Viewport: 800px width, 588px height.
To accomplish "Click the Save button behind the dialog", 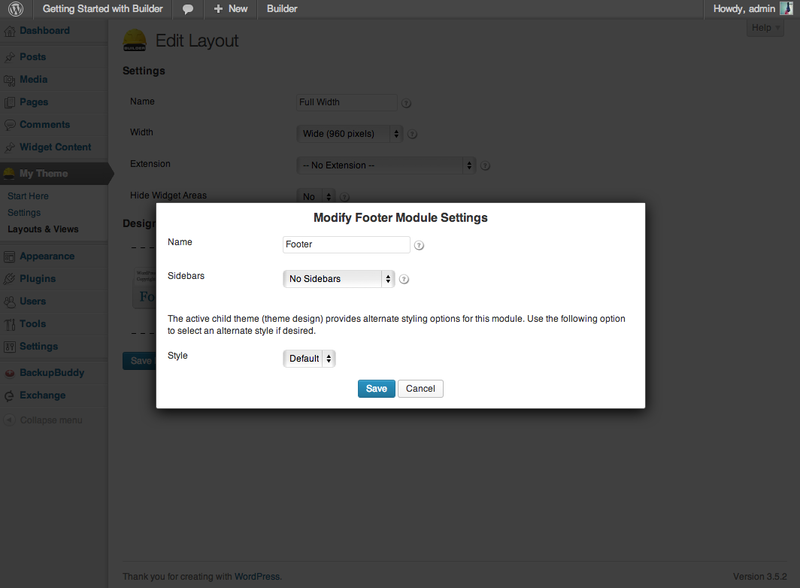I will click(139, 361).
